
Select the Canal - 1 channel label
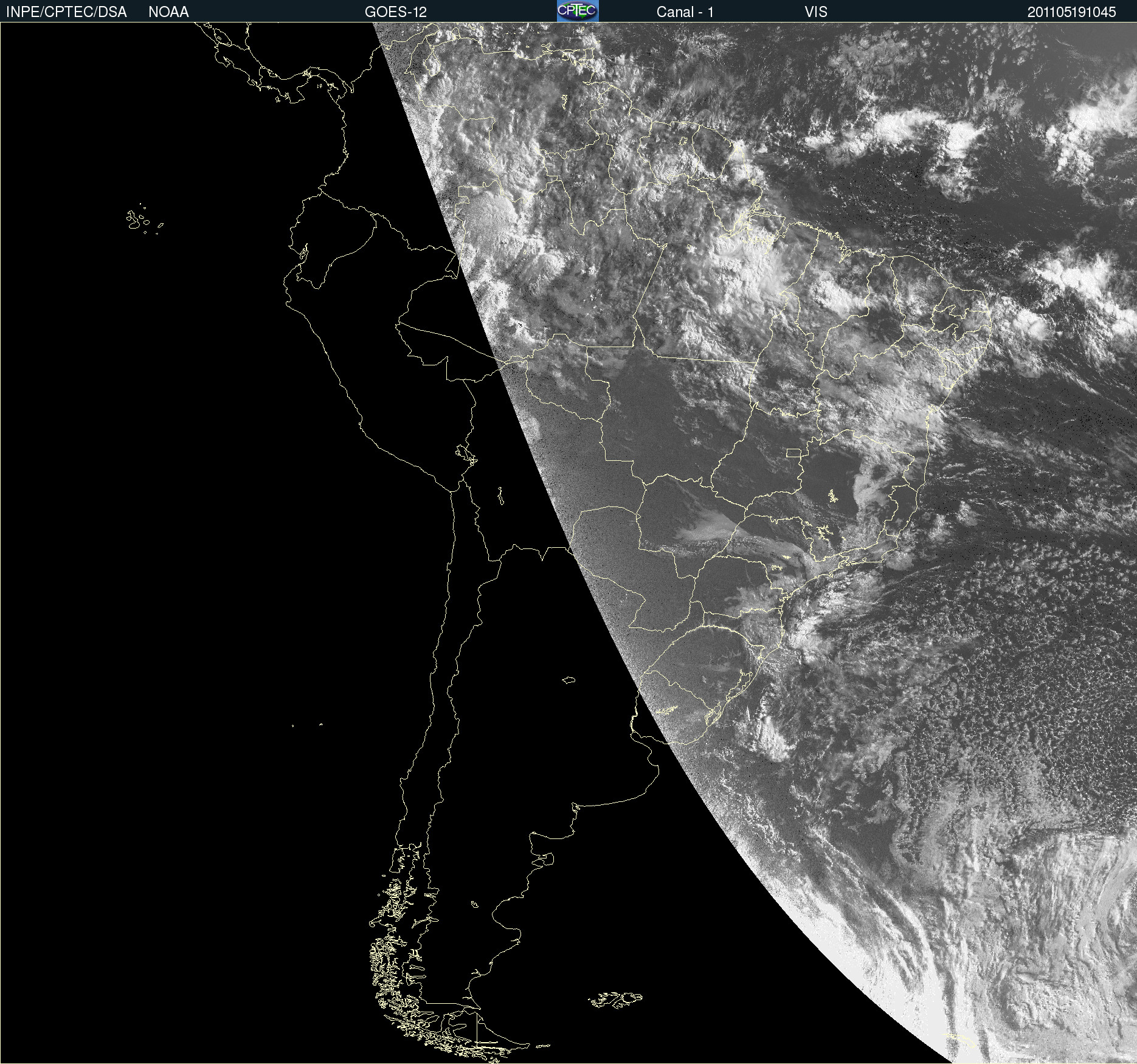(685, 12)
